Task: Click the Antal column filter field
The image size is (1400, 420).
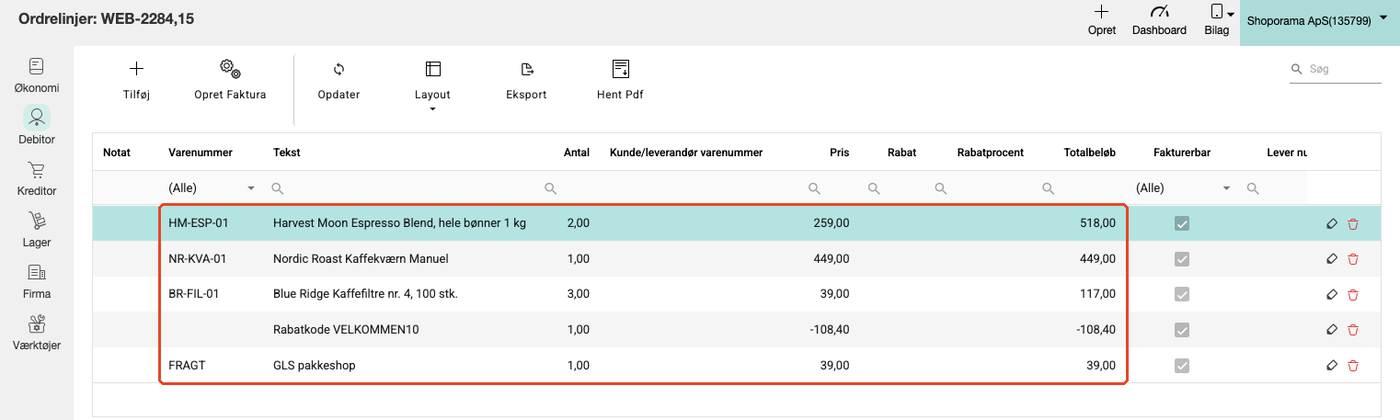Action: [x=570, y=188]
